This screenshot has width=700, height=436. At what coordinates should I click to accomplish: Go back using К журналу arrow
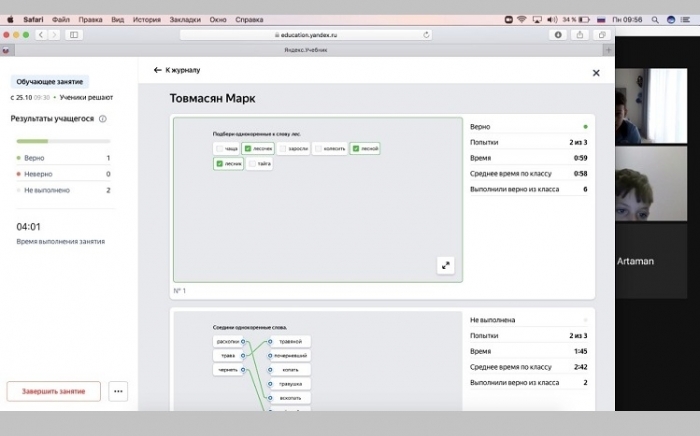[x=157, y=70]
